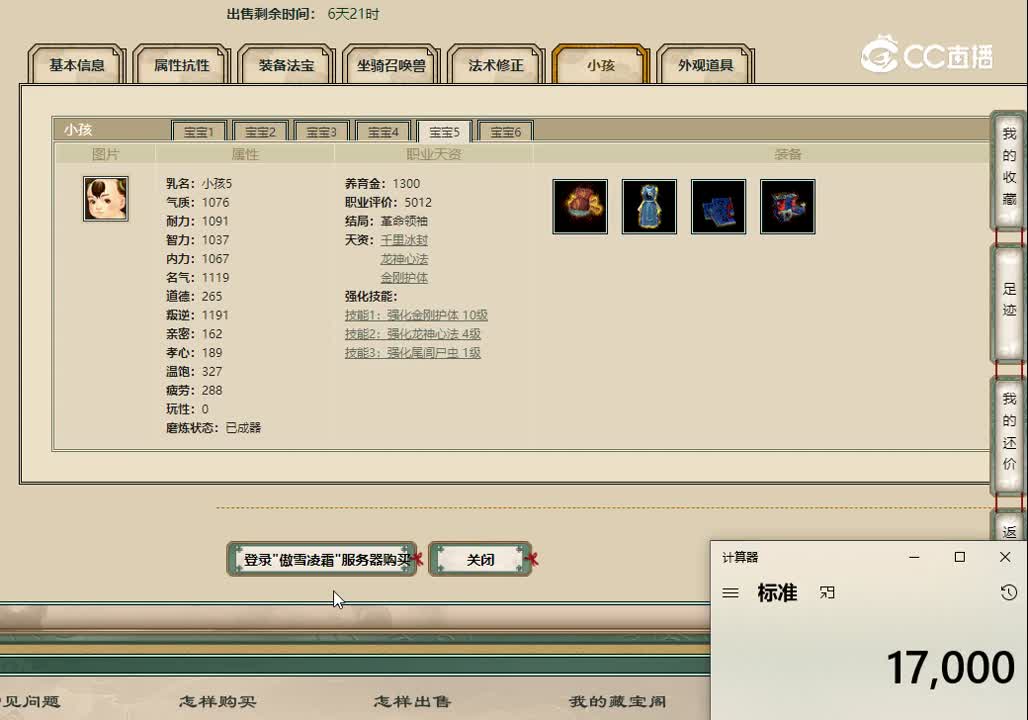Toggle Calculator keep-on-top icon
This screenshot has width=1028, height=720.
(827, 593)
